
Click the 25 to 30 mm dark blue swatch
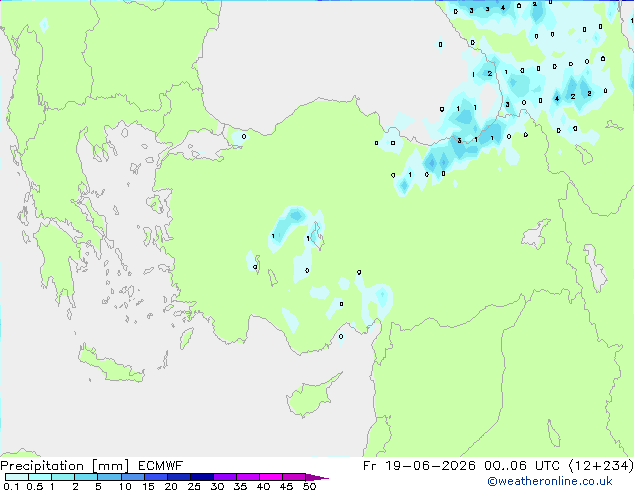click(202, 477)
